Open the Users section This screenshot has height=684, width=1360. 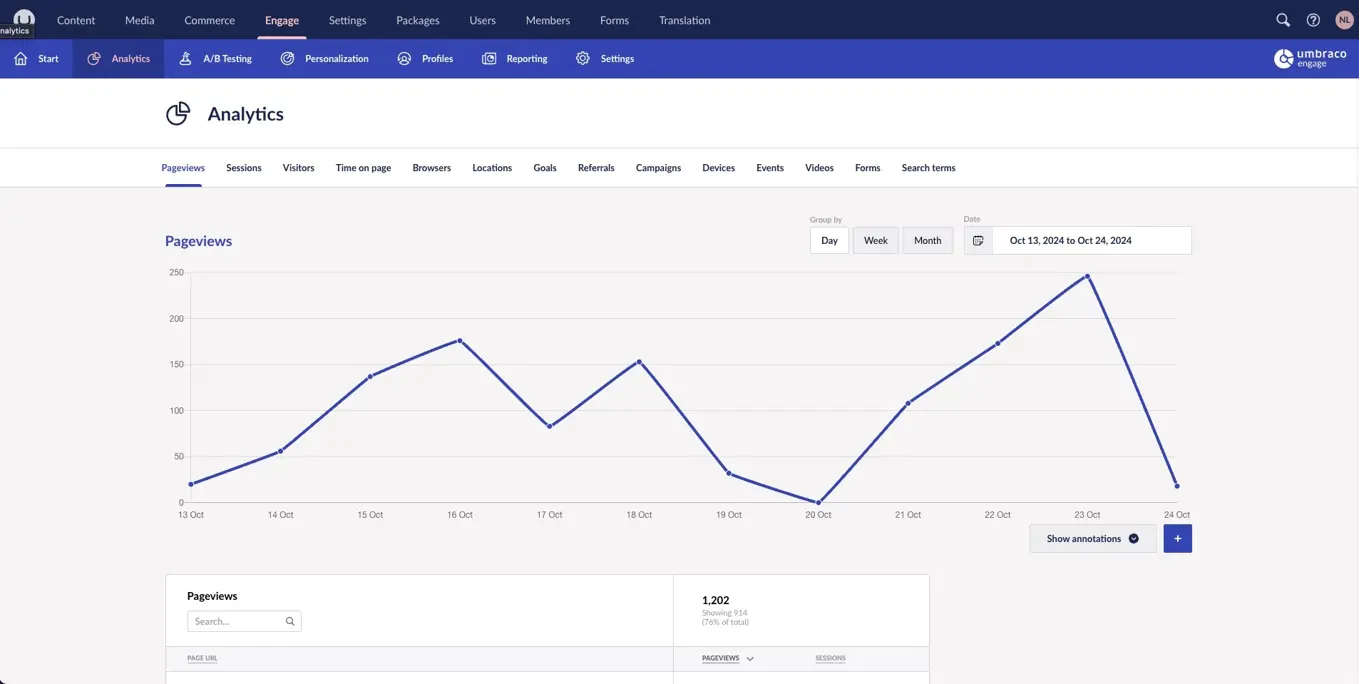click(x=483, y=20)
